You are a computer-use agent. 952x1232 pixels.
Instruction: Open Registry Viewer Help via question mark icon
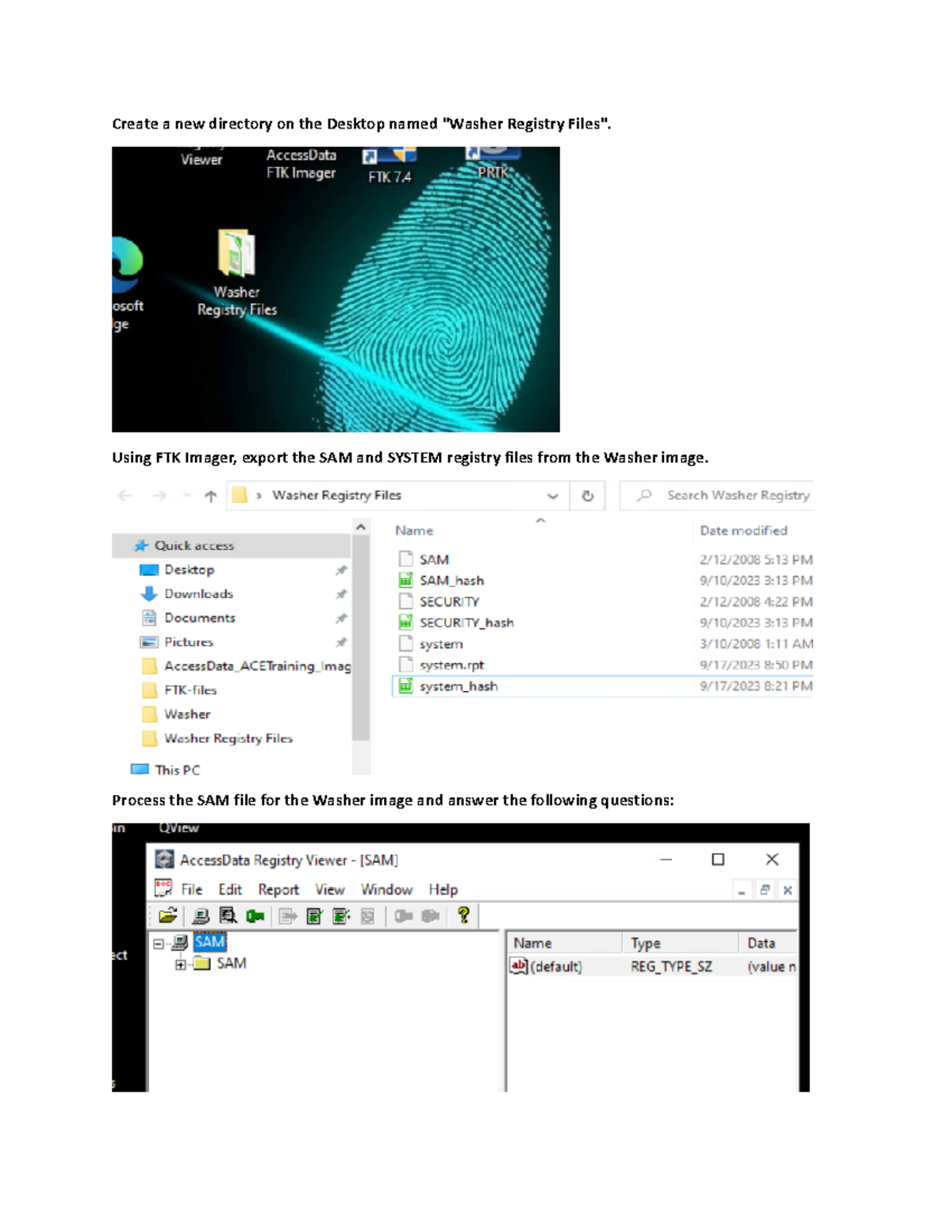[x=464, y=915]
